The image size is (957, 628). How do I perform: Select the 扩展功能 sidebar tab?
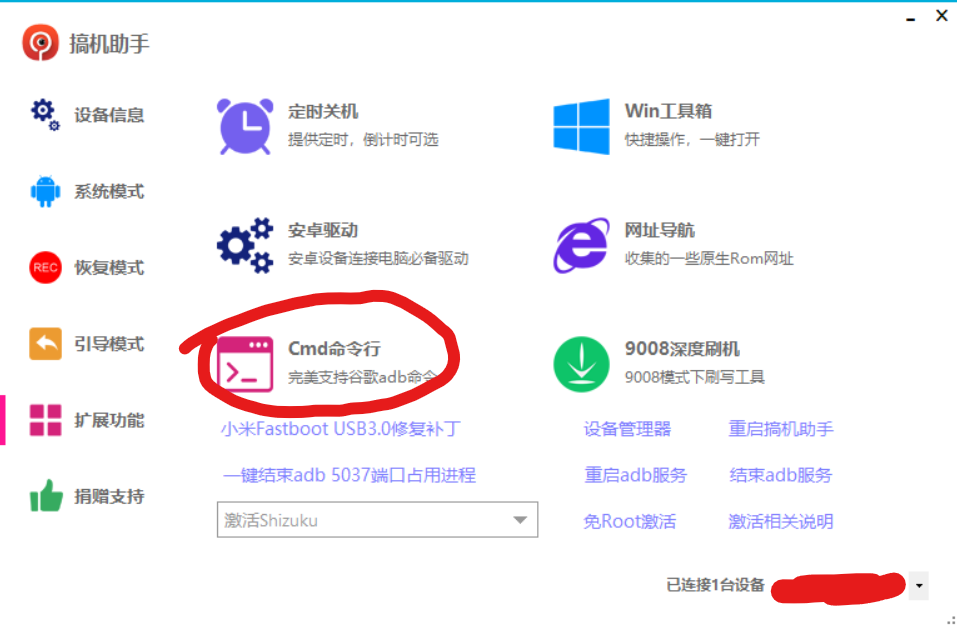point(108,420)
